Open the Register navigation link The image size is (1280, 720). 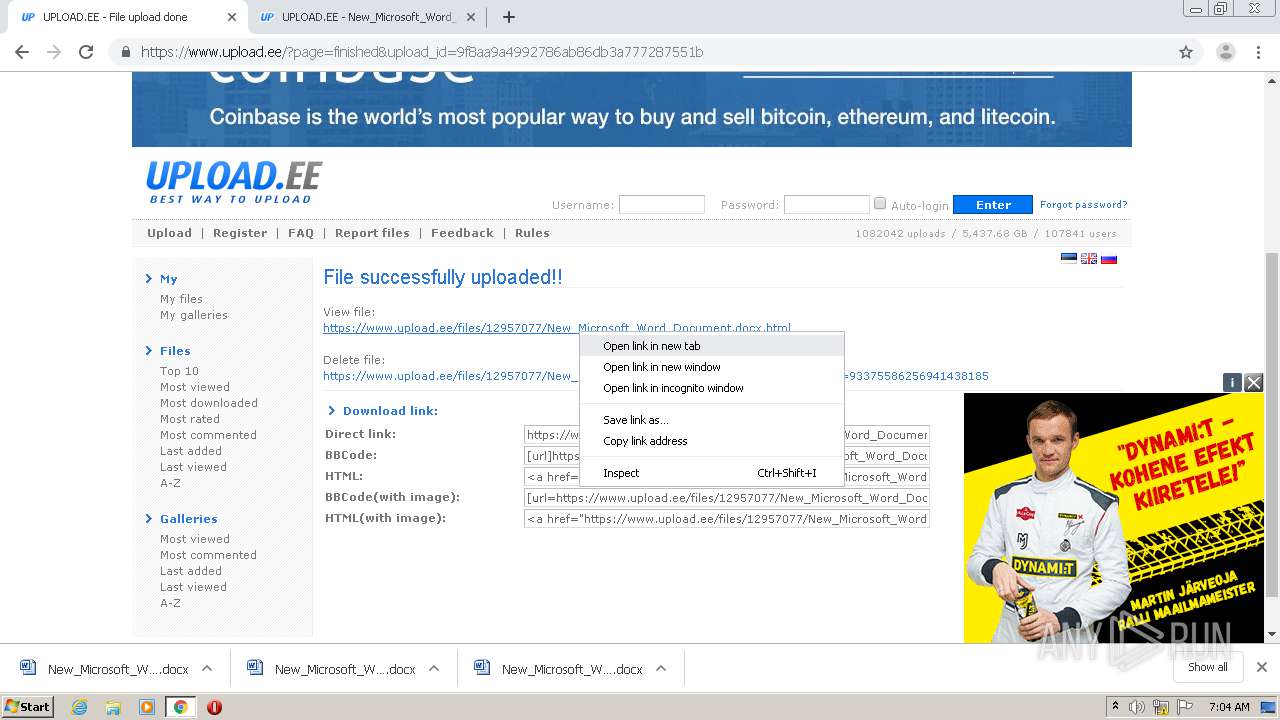[240, 233]
